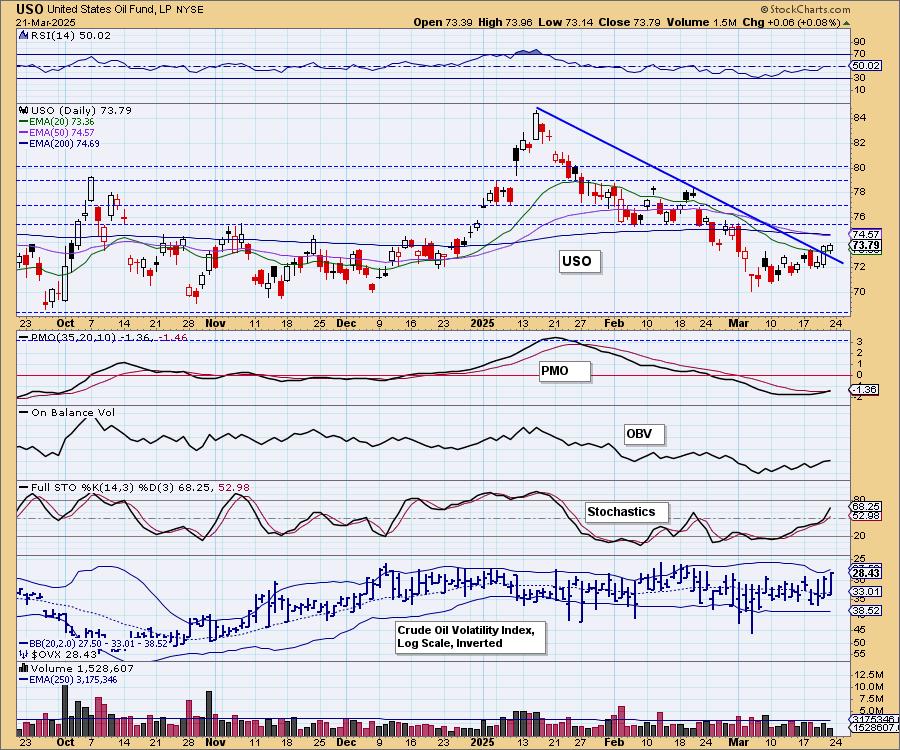Click the Volume histogram legend icon

(24, 669)
